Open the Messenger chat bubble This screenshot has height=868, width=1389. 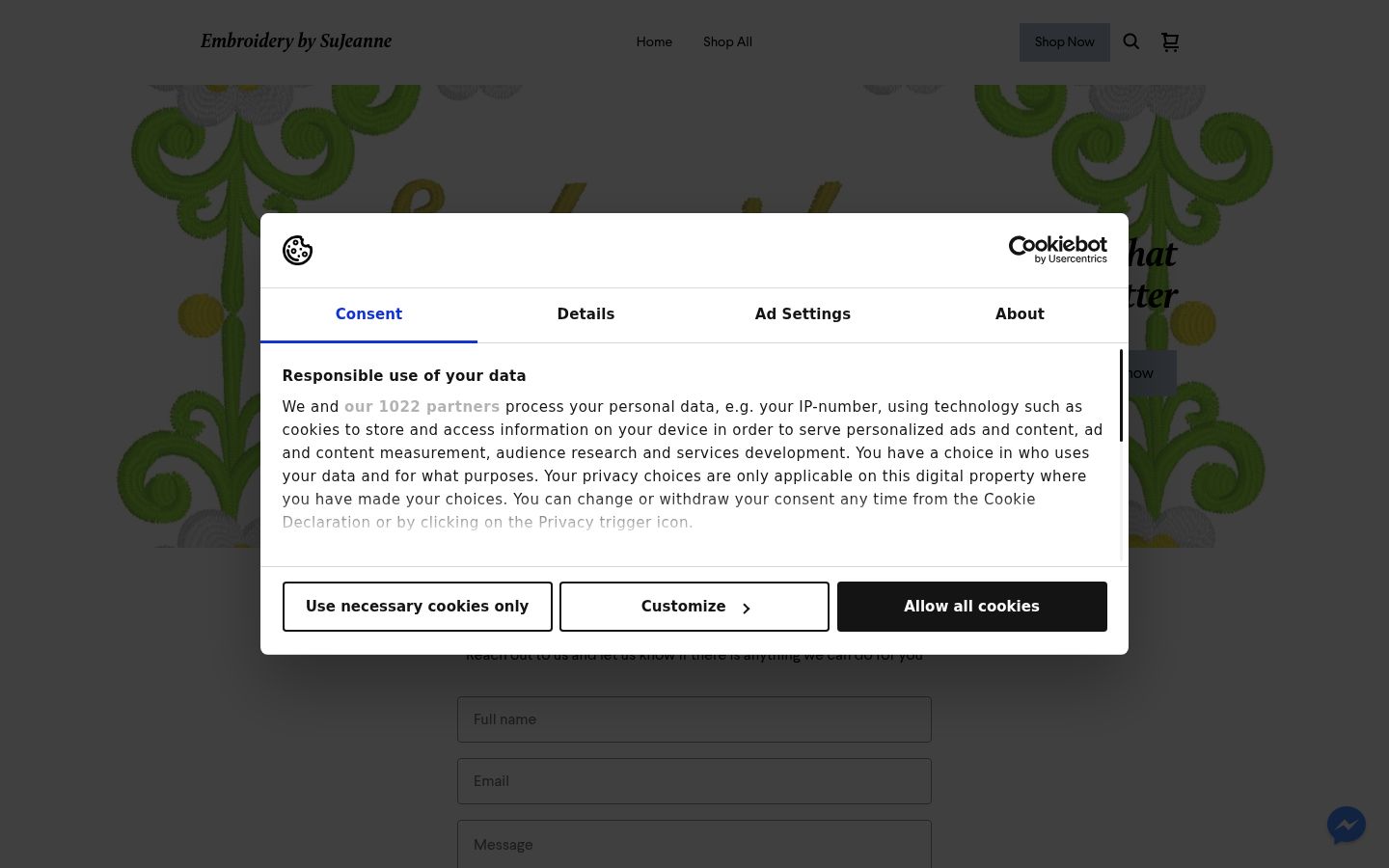point(1347,826)
